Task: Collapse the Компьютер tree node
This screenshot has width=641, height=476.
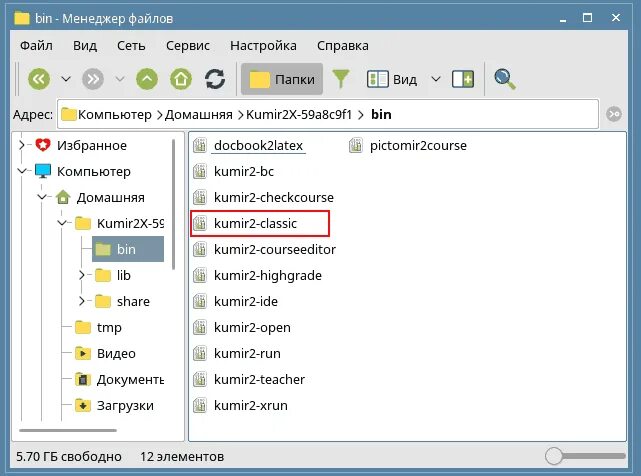Action: click(22, 171)
